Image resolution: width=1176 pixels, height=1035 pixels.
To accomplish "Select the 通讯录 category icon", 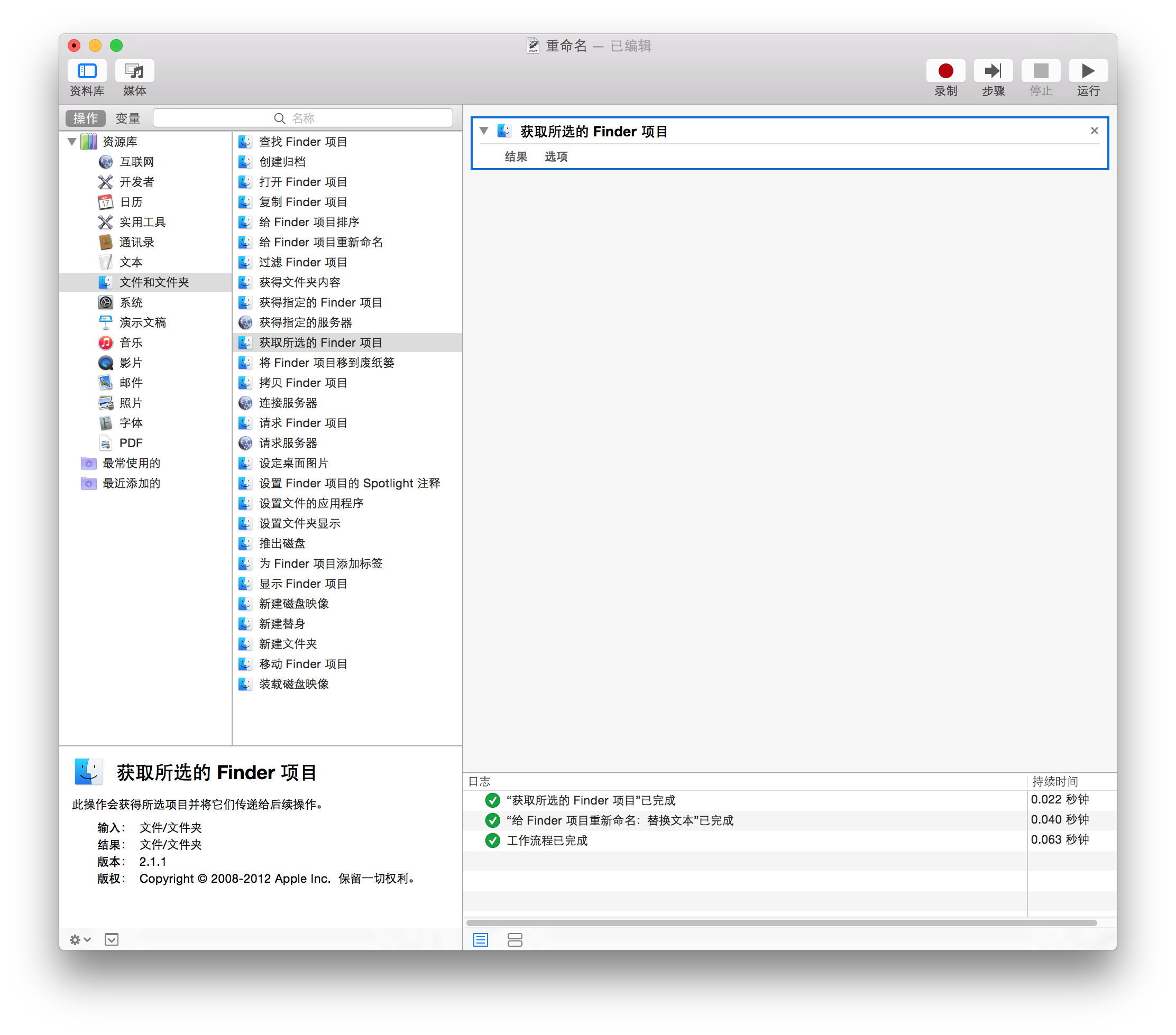I will coord(105,242).
